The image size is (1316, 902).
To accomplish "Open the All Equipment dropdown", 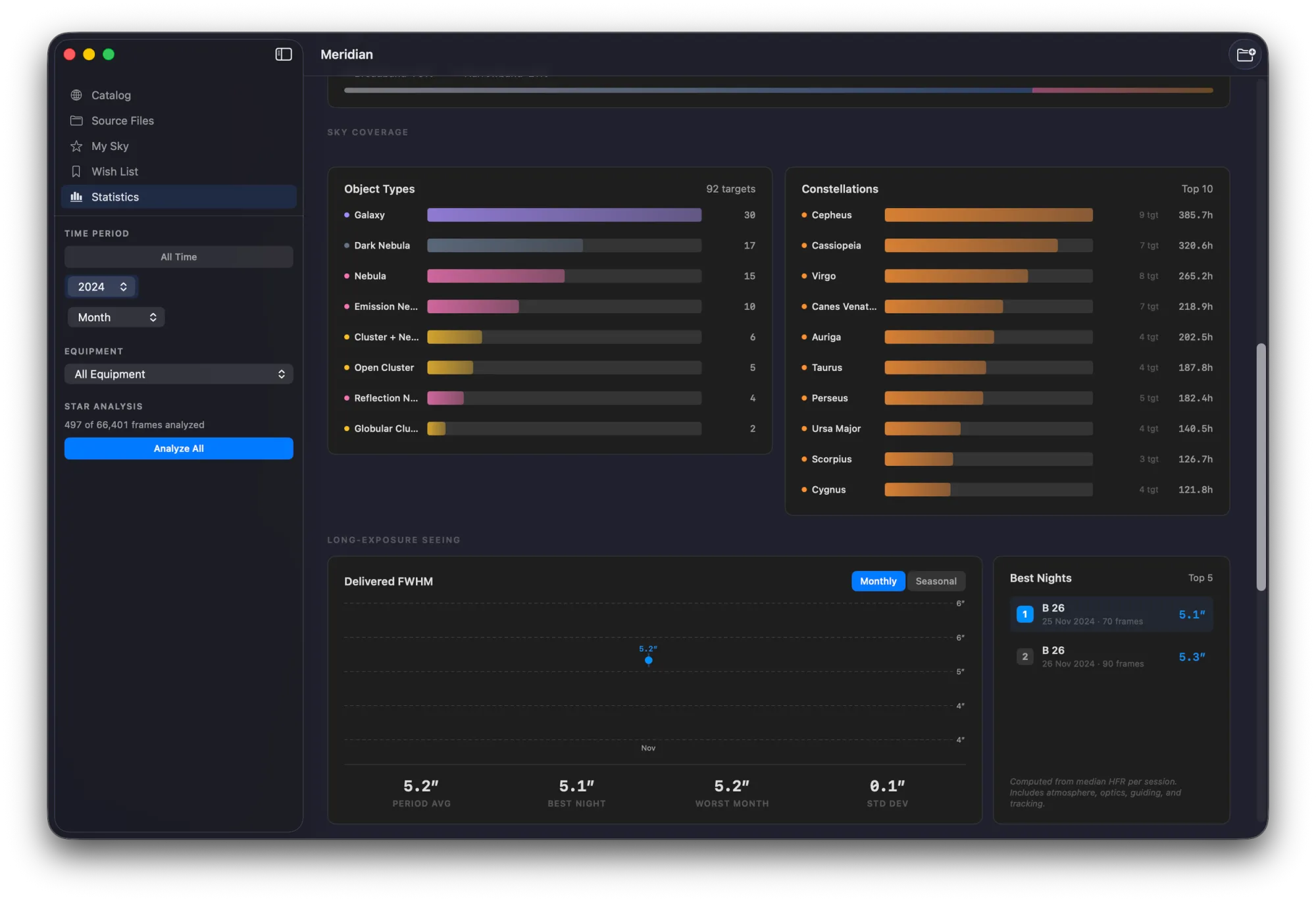I will tap(178, 374).
